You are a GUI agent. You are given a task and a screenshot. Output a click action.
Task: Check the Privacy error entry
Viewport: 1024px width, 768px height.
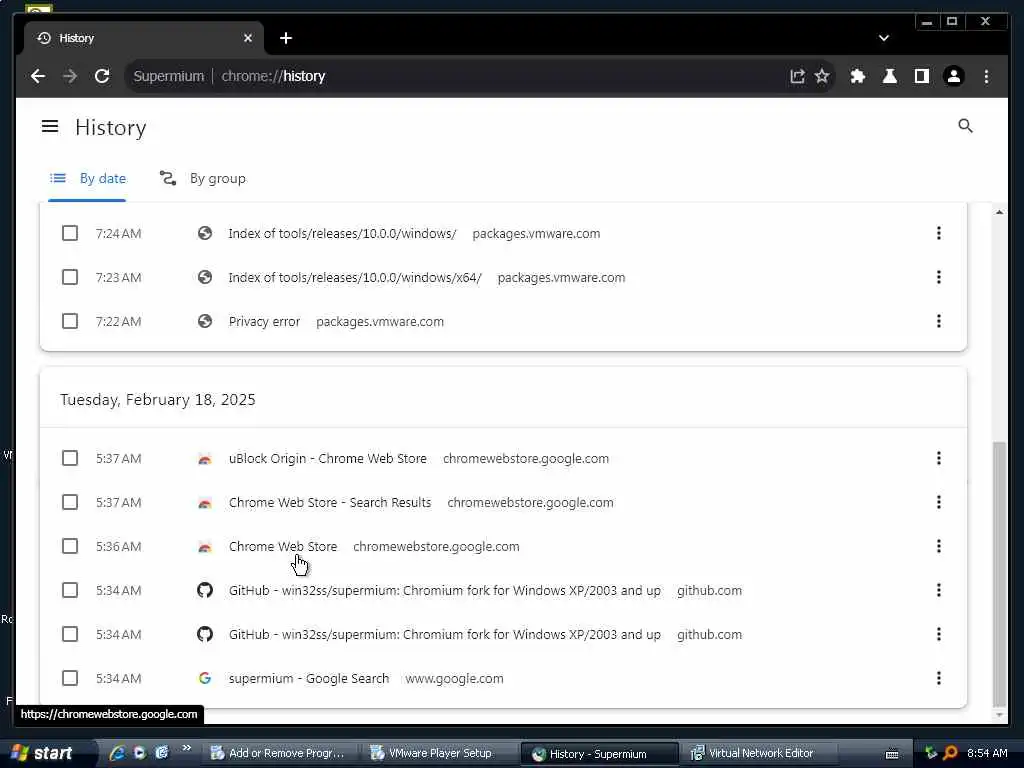pyautogui.click(x=70, y=321)
